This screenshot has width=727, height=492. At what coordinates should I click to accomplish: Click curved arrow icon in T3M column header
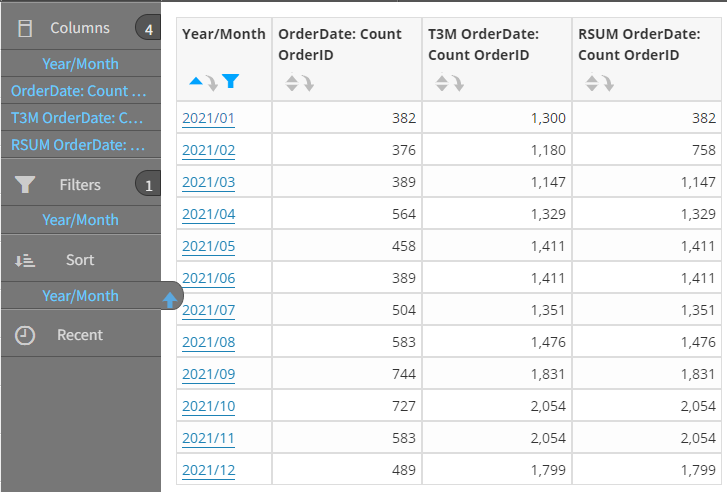pos(458,83)
